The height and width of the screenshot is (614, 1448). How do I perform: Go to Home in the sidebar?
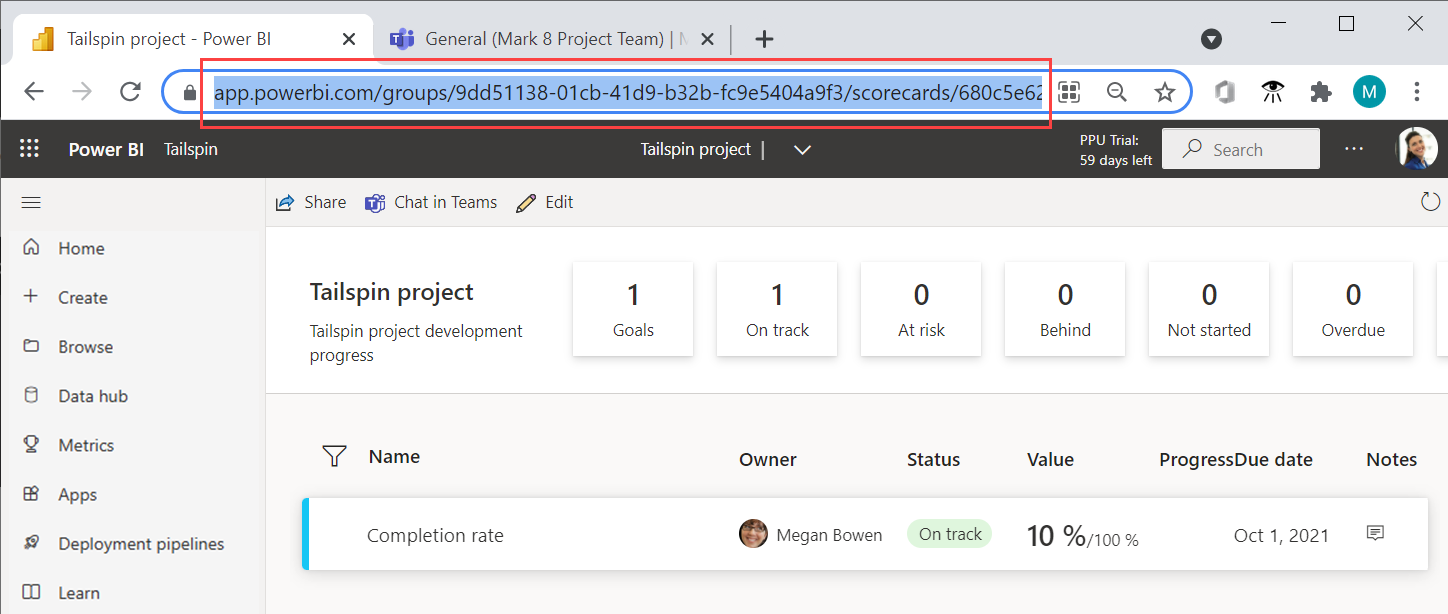(81, 248)
